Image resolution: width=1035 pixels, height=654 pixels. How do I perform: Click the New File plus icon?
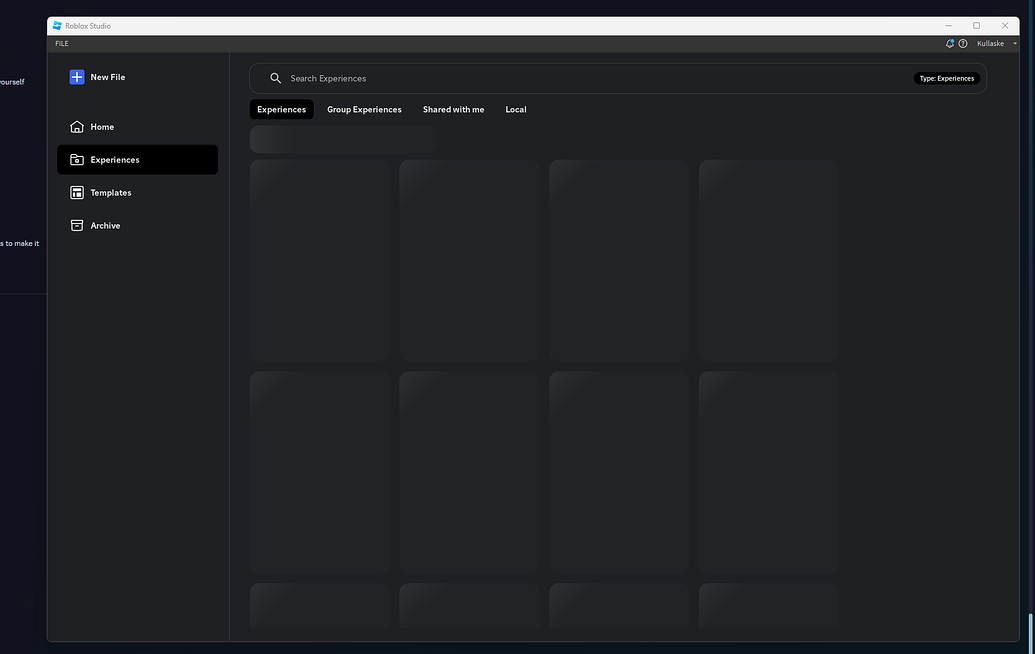coord(77,77)
